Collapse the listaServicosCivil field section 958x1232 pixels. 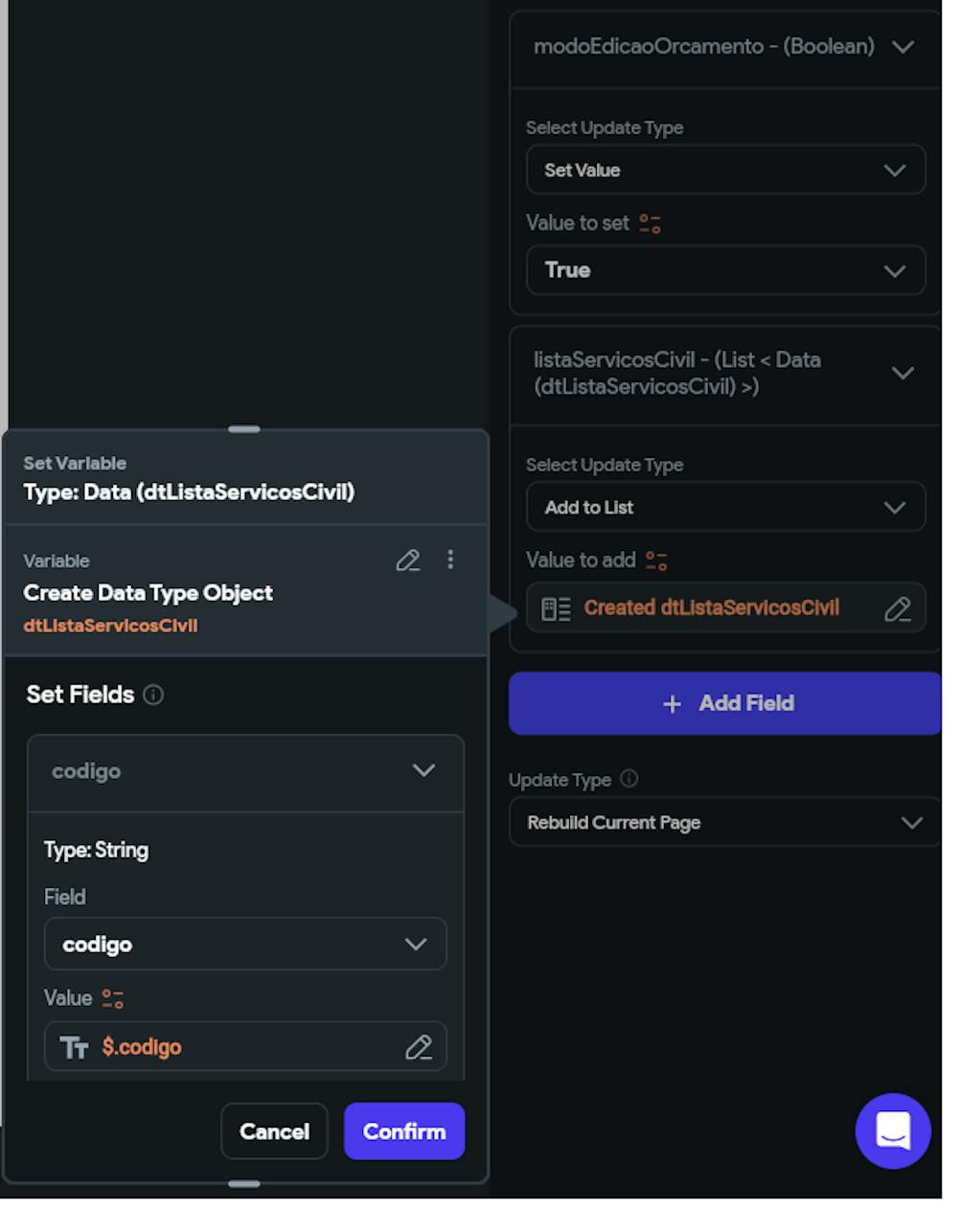pos(725,374)
